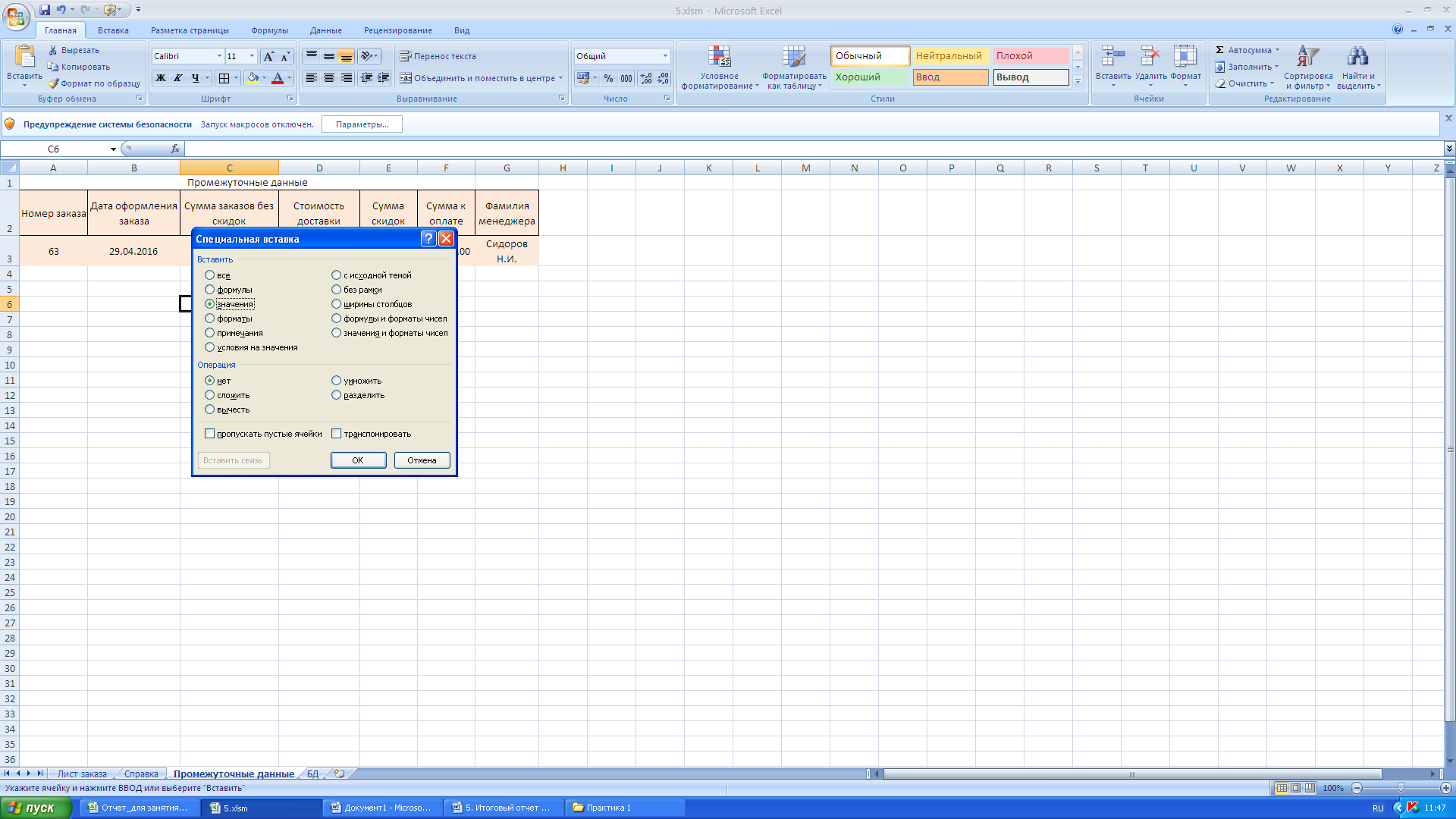Click the percent style icon
1456x819 pixels.
click(x=608, y=78)
